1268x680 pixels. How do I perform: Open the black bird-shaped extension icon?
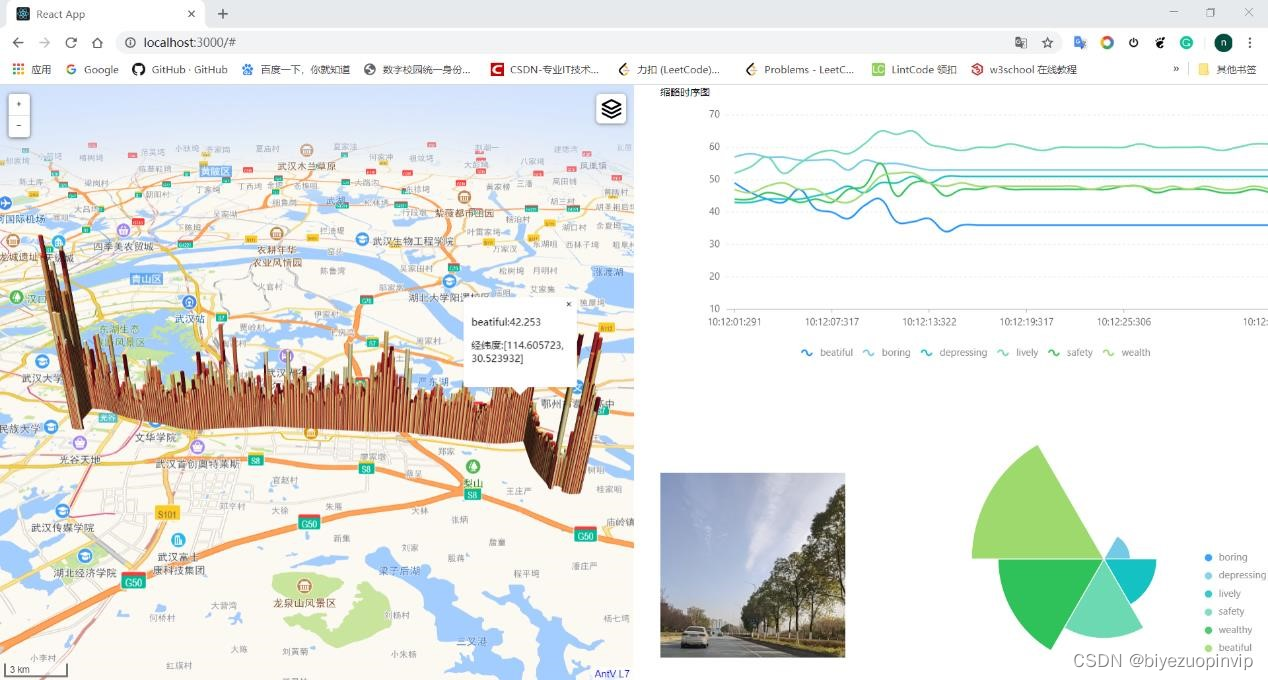[x=1160, y=43]
